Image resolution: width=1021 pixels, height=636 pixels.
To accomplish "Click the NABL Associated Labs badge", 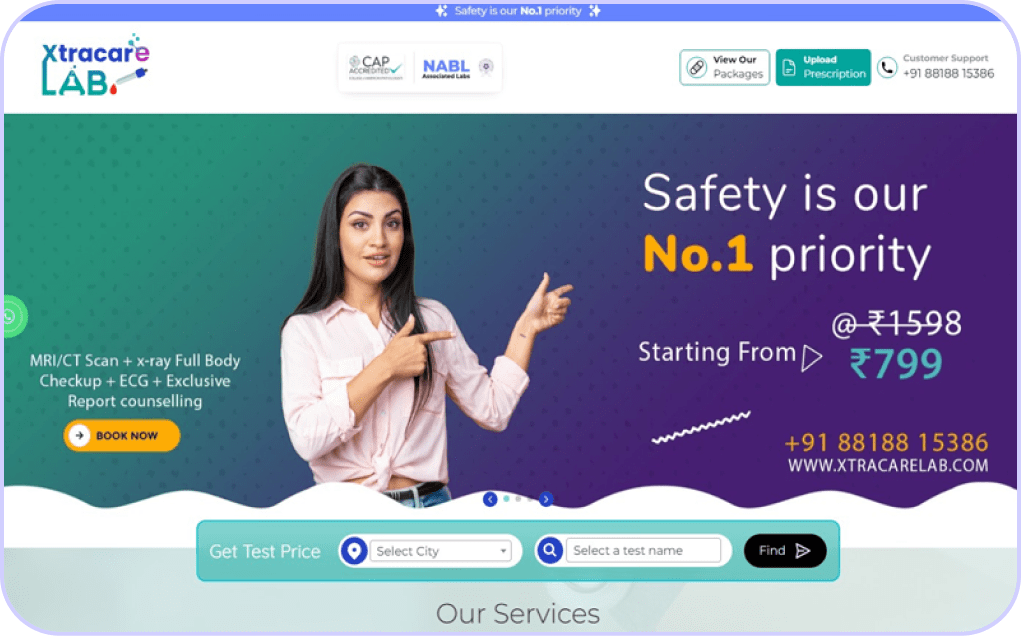I will (458, 68).
